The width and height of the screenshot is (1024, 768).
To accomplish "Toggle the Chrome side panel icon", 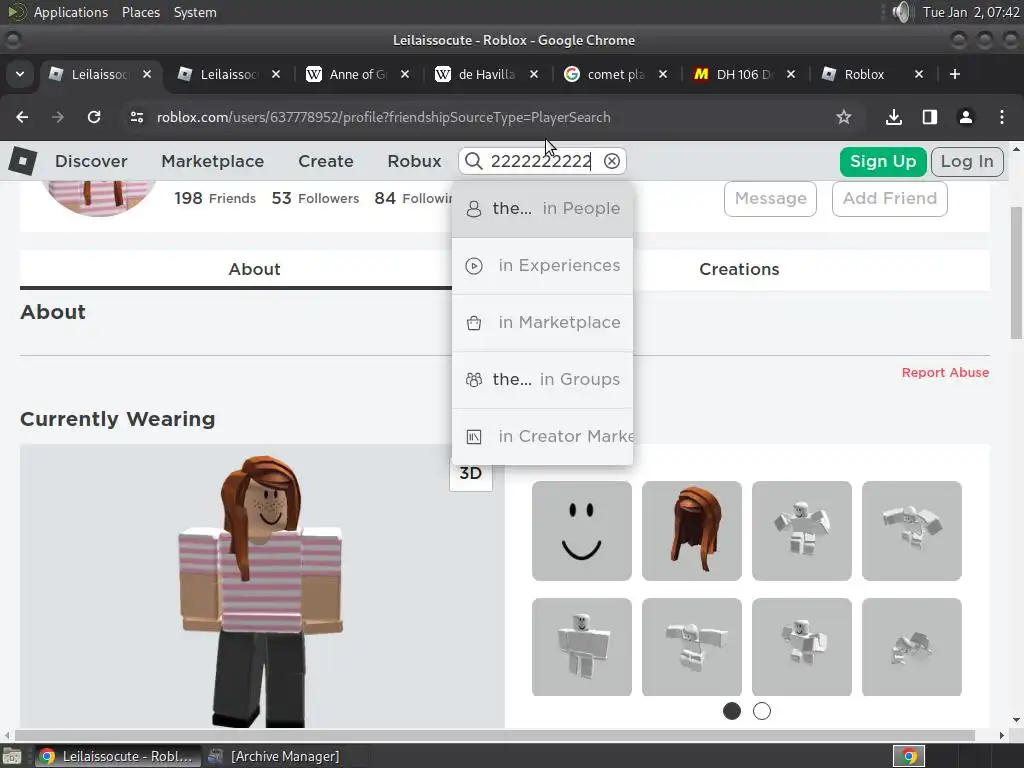I will point(930,117).
